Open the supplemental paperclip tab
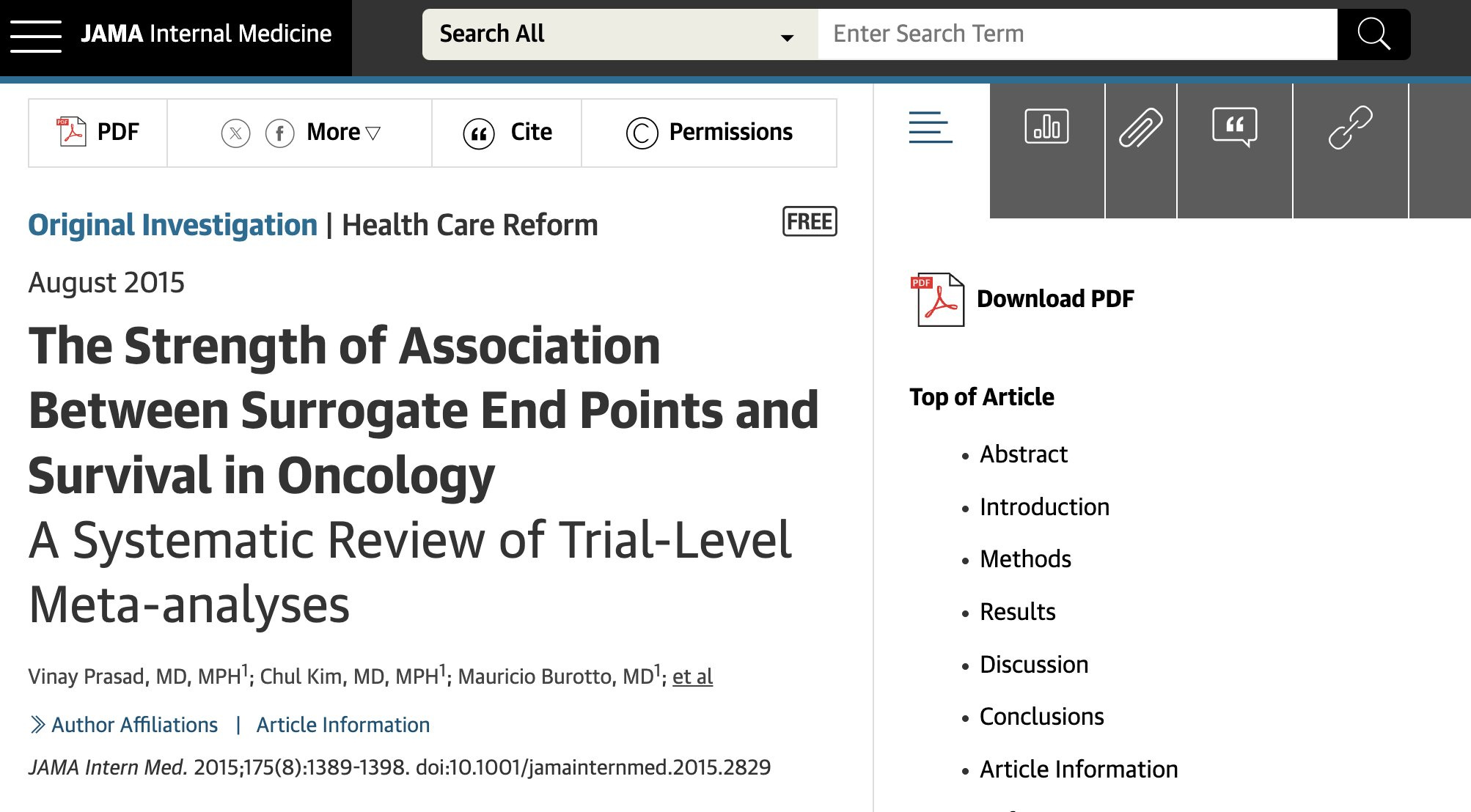 1140,128
